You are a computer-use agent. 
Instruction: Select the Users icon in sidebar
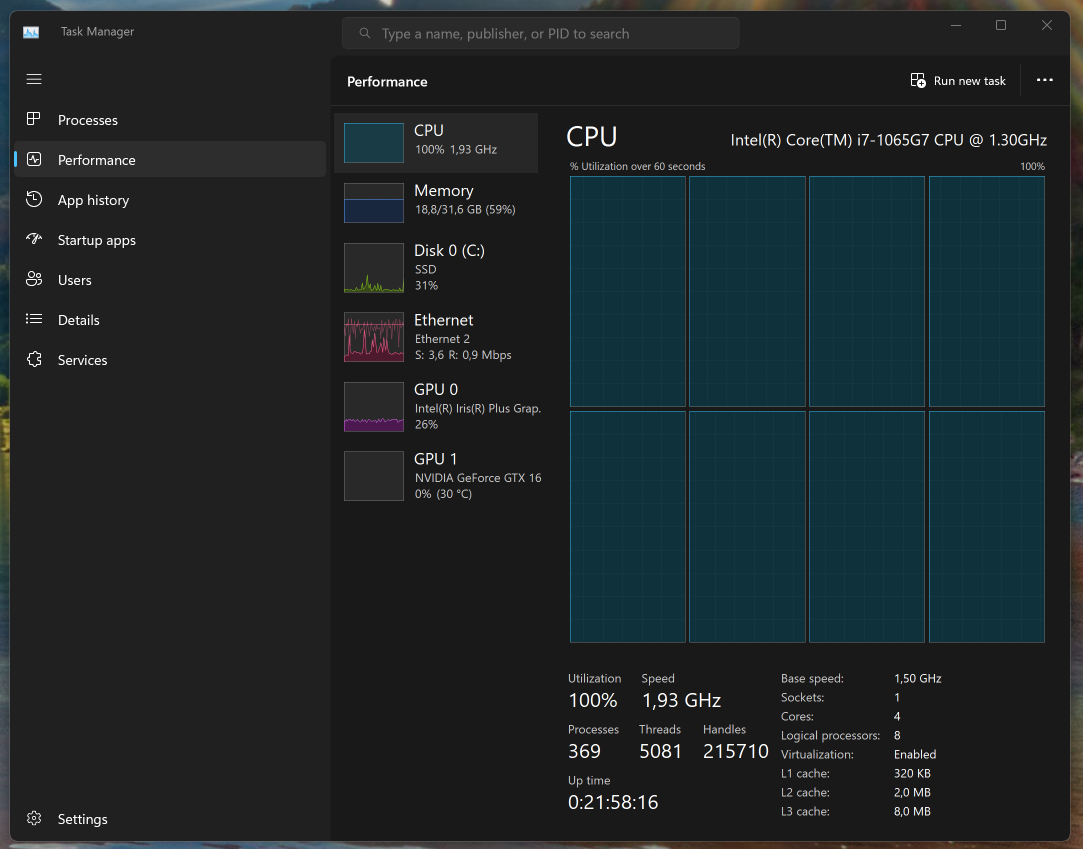34,280
